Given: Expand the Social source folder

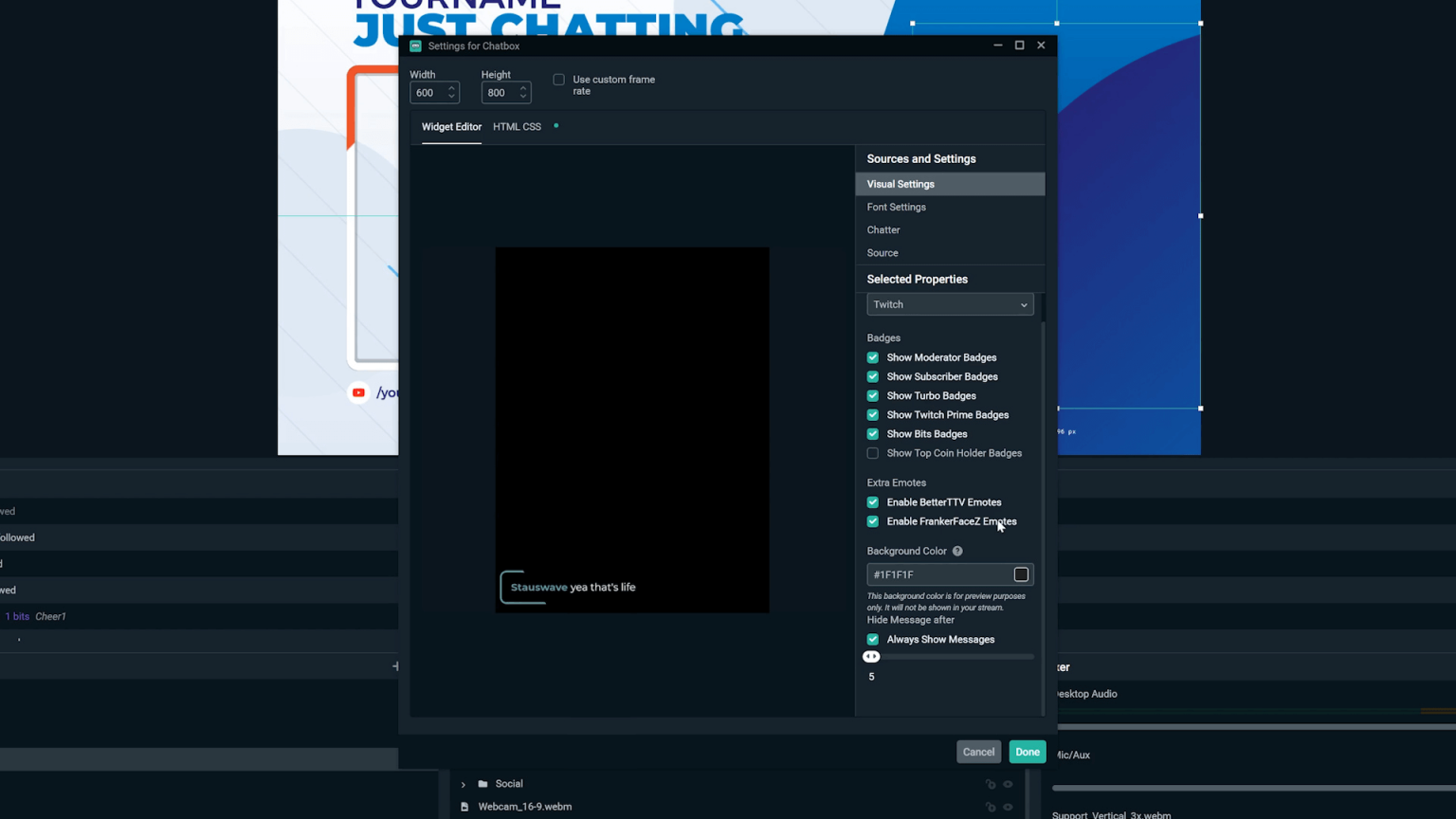Looking at the screenshot, I should 463,784.
